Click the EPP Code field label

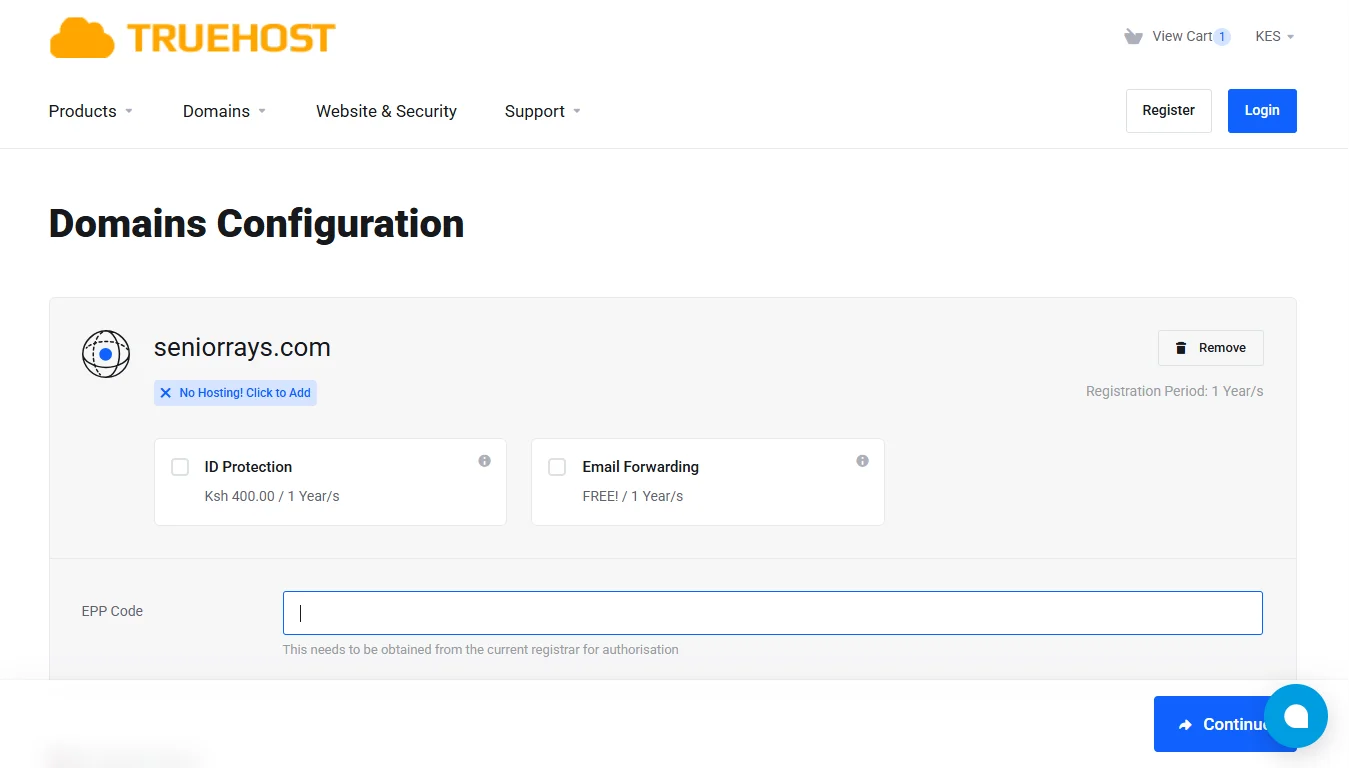tap(112, 611)
